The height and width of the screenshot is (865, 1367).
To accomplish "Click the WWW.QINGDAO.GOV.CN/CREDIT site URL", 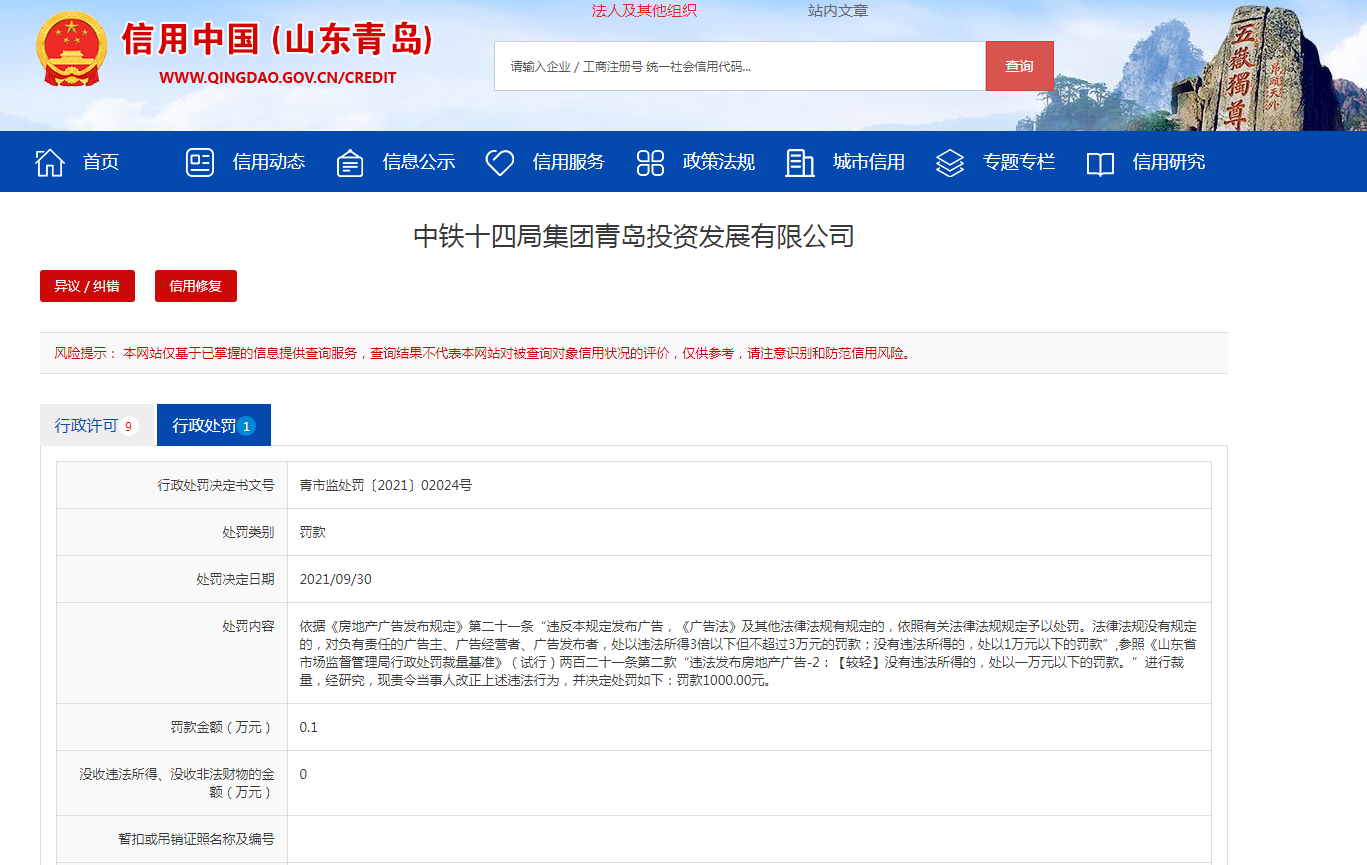I will (x=278, y=78).
